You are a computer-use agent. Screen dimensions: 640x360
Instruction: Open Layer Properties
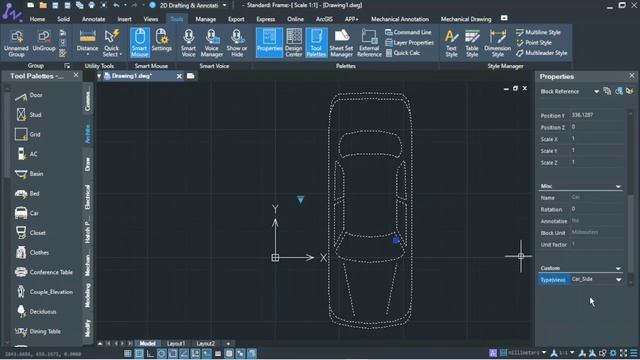[409, 42]
